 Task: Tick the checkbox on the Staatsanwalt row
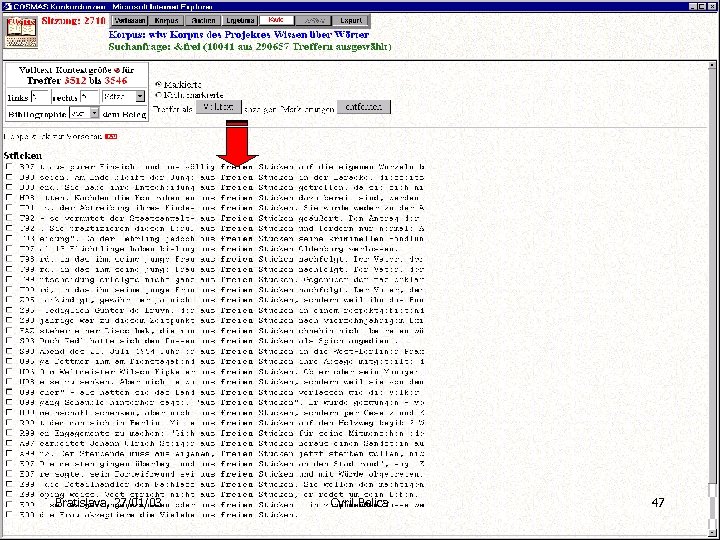pos(9,218)
